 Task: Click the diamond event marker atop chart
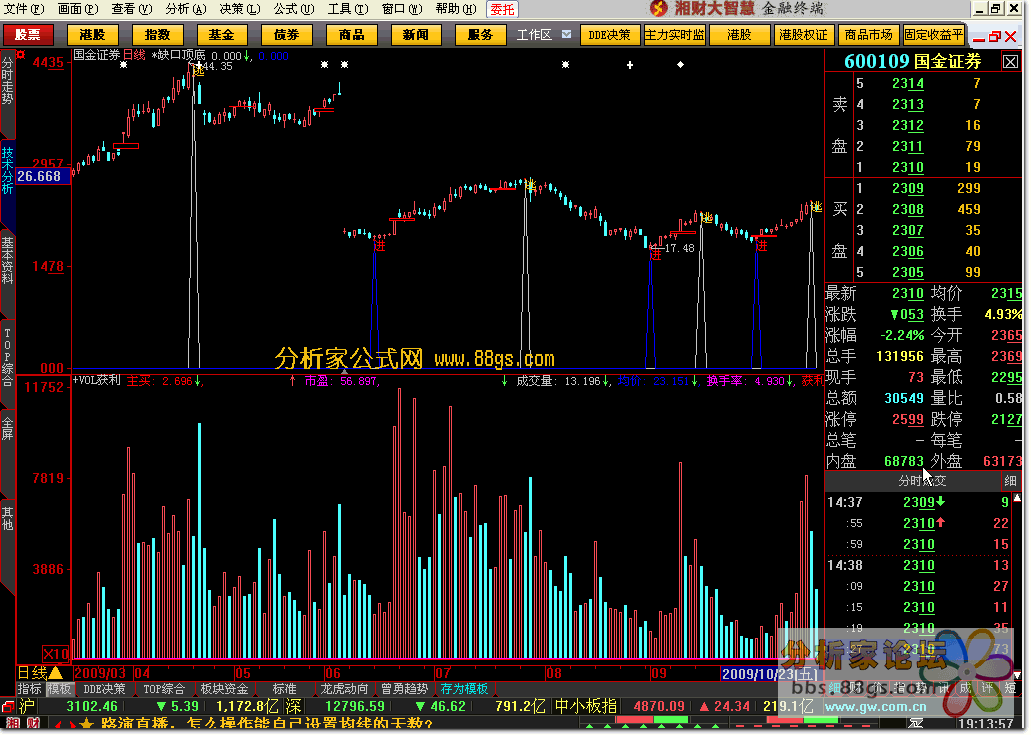tap(681, 64)
